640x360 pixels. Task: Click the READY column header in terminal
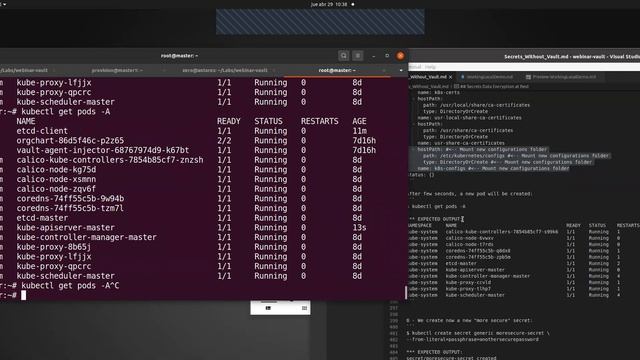[229, 121]
